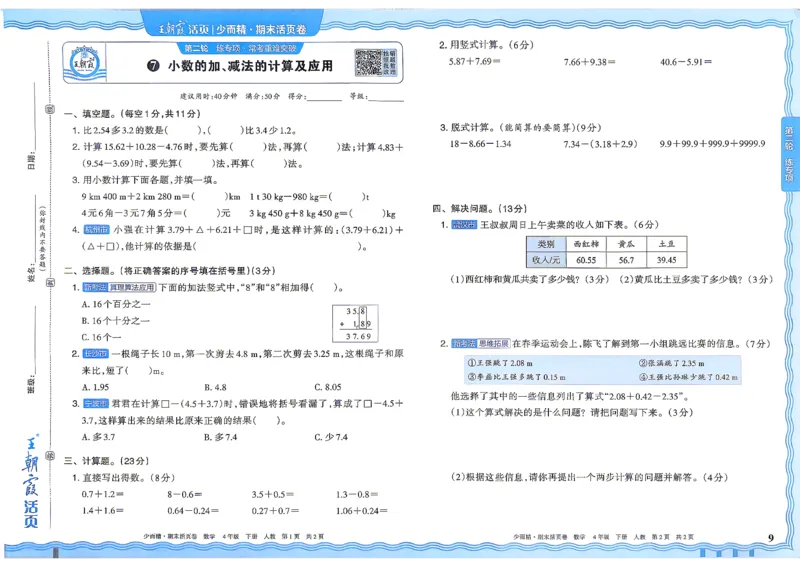
Task: Click the table header cell 黄瓜
Action: pos(627,244)
